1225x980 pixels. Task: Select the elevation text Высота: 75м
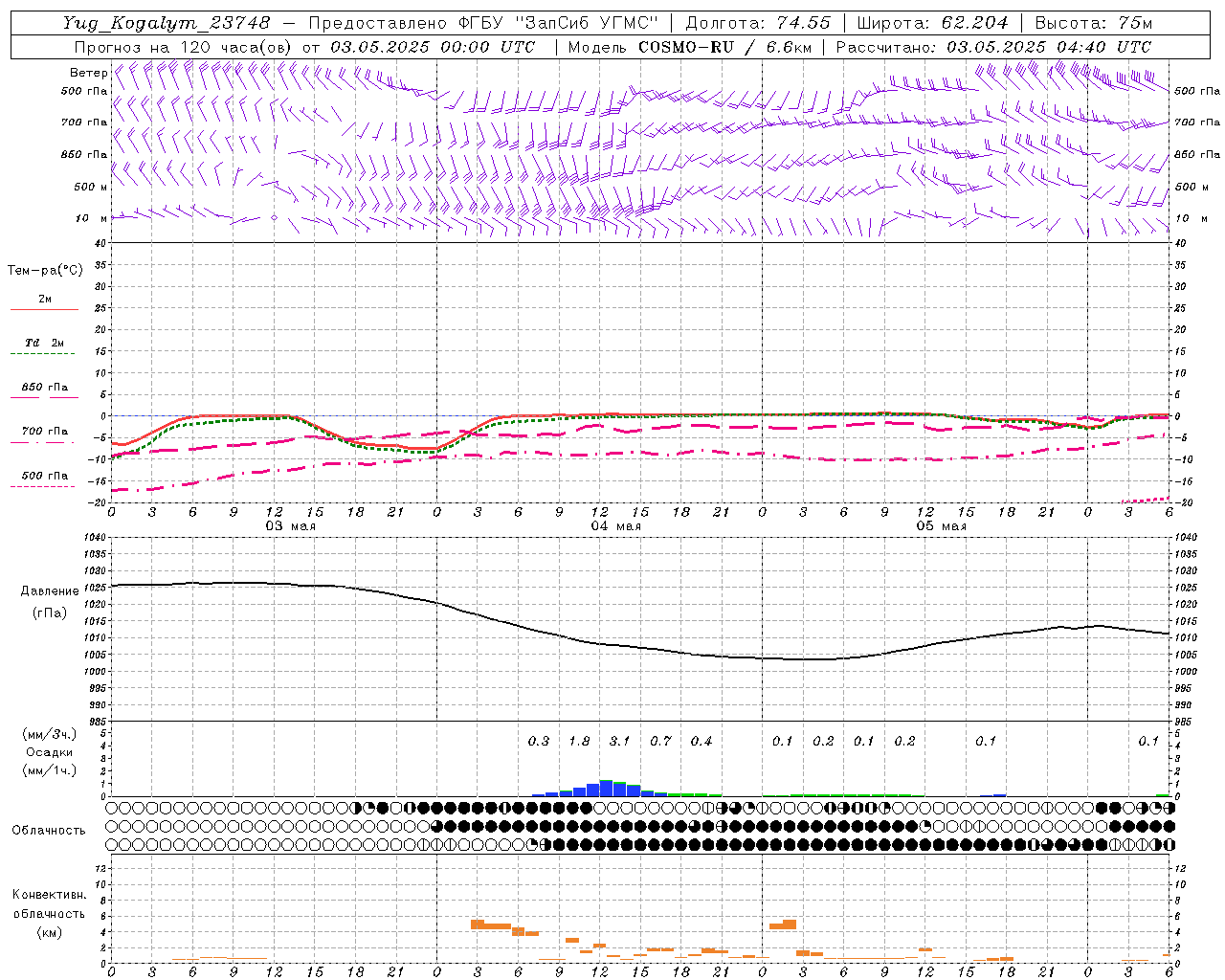[x=1093, y=23]
